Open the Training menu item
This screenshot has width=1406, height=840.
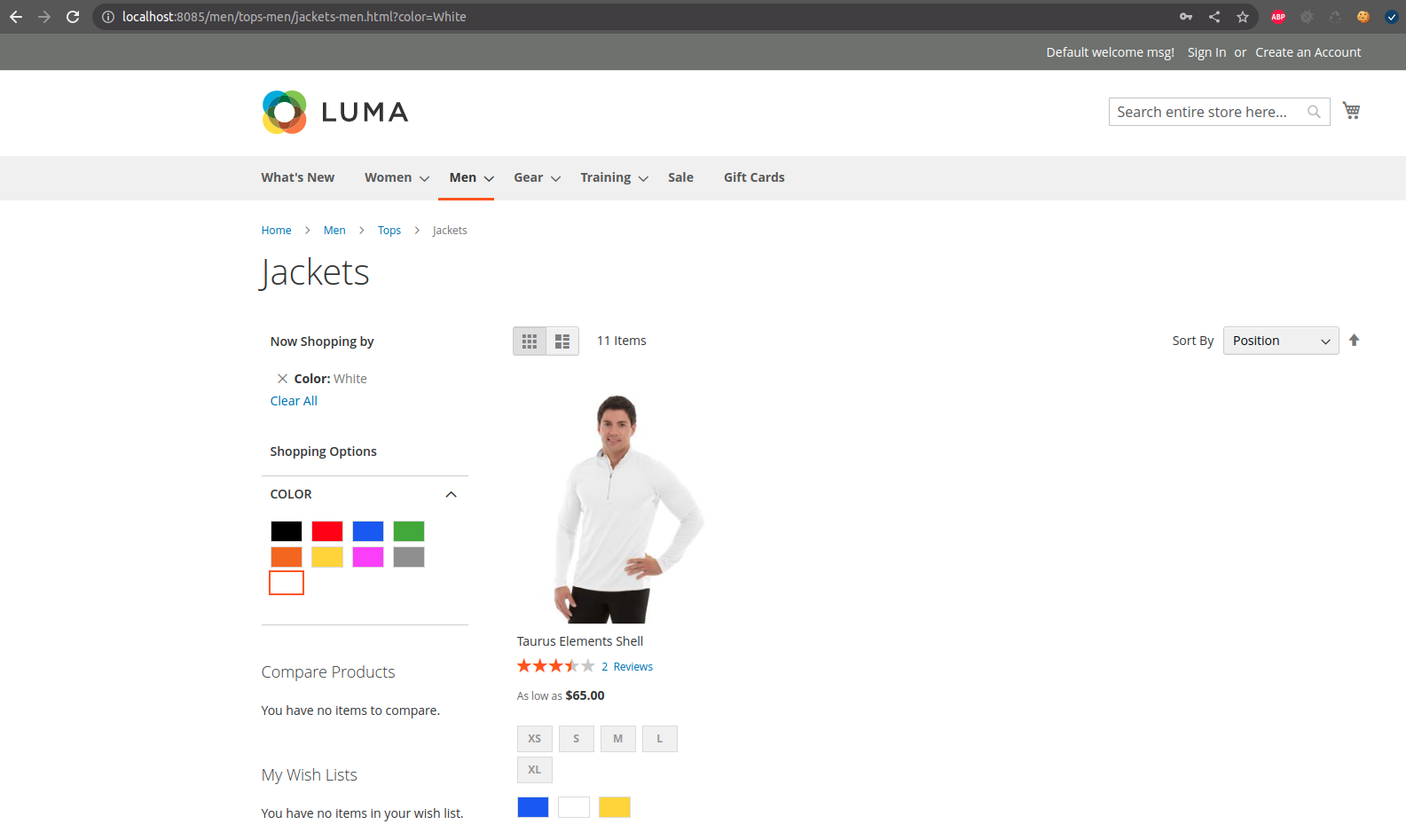(606, 177)
